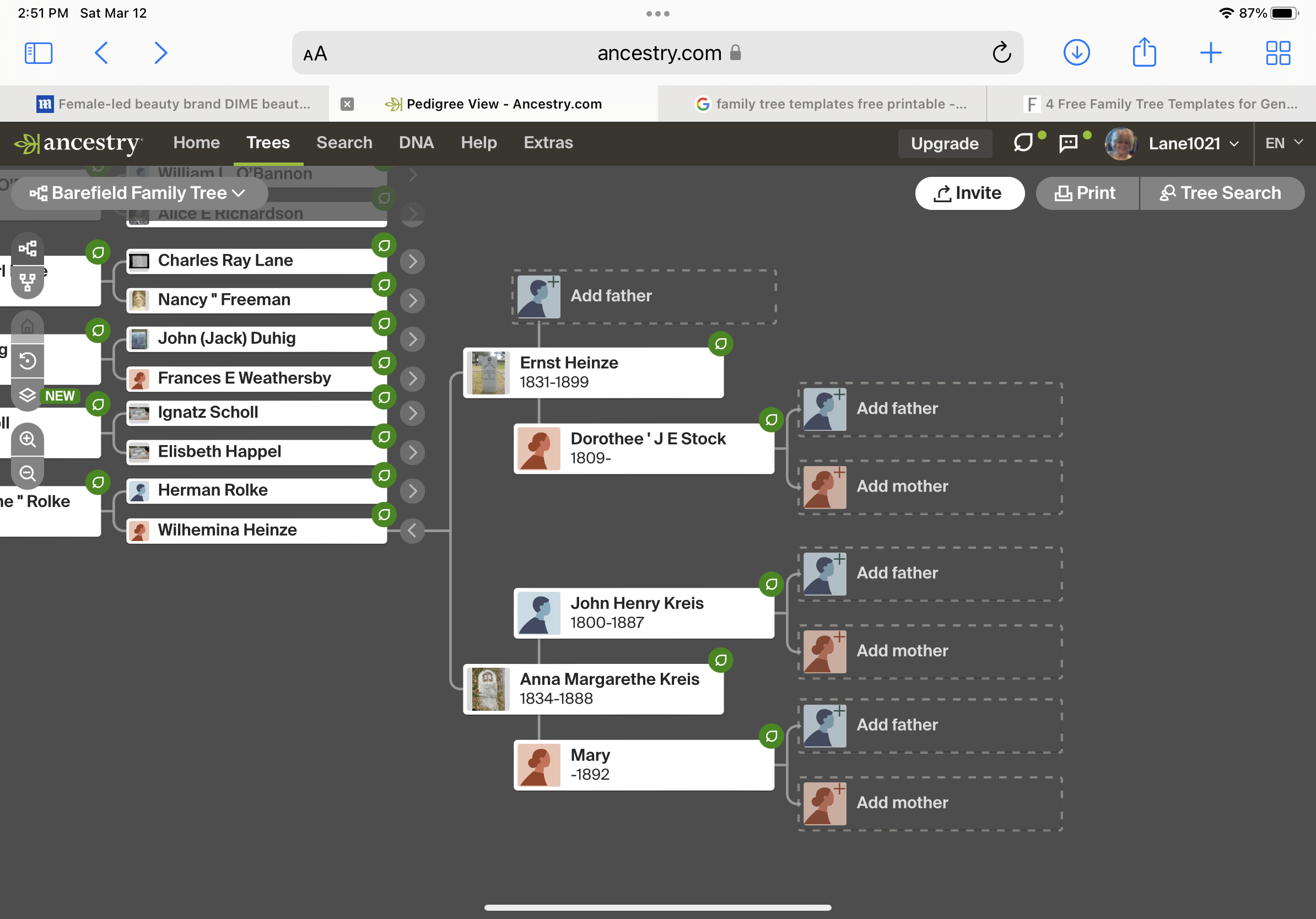Switch to the family tree templates Google tab
The image size is (1316, 919).
tap(831, 104)
